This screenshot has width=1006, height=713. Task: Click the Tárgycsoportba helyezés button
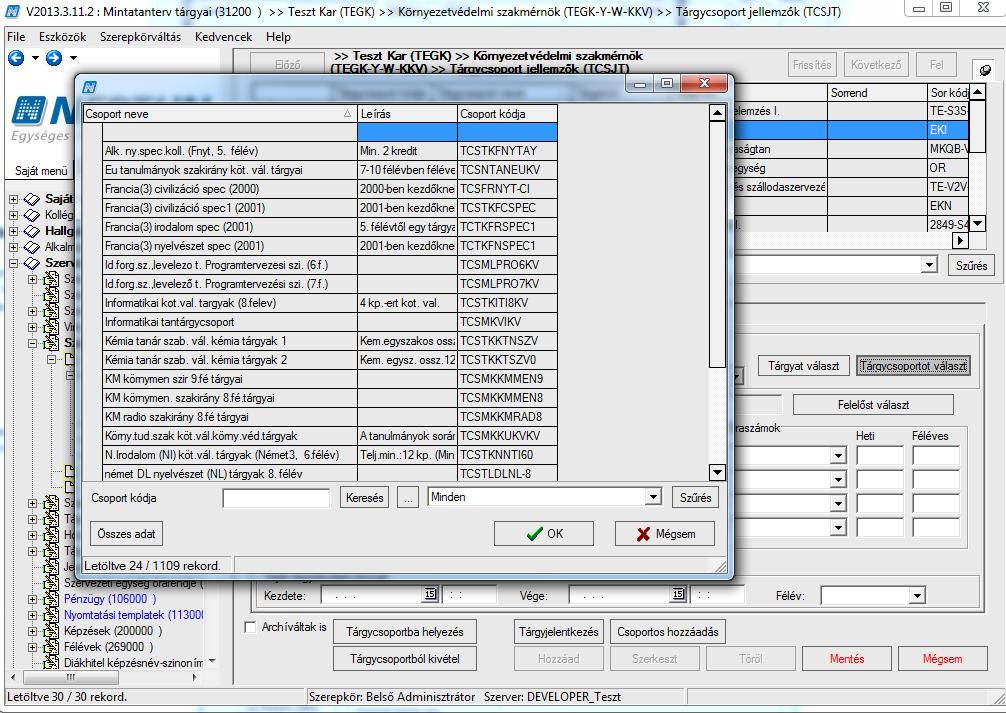(x=405, y=632)
